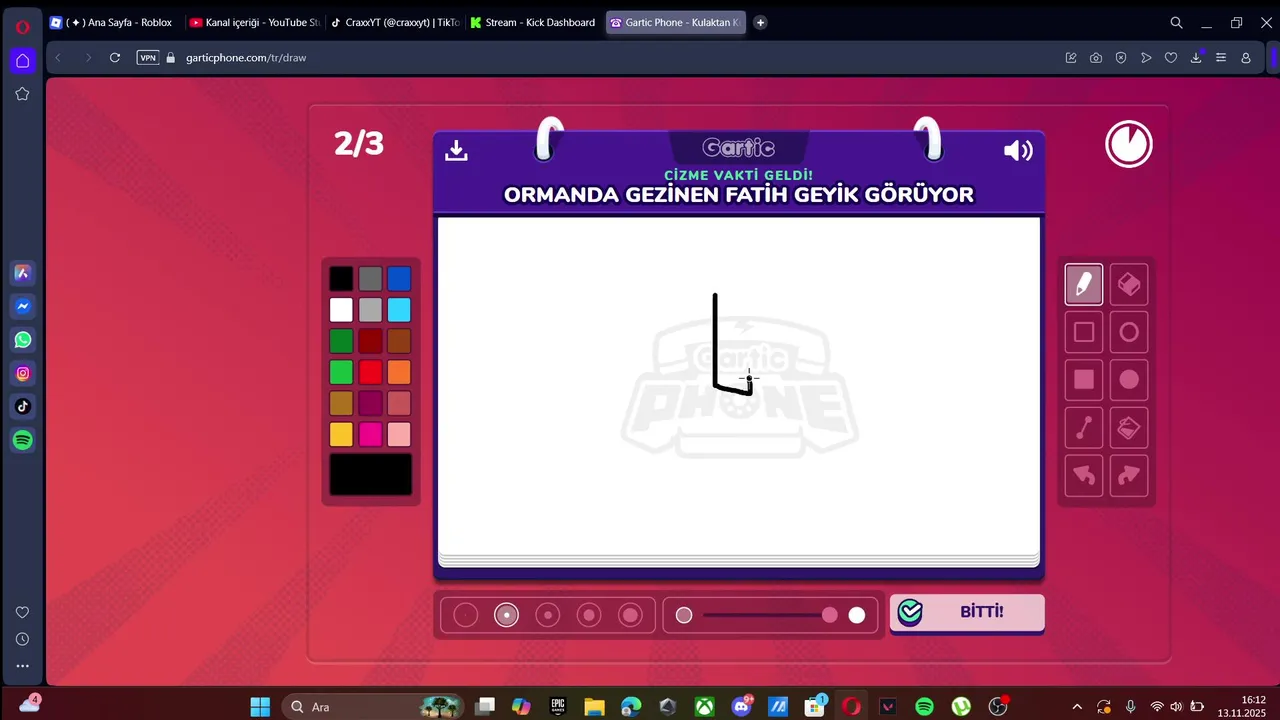
Task: Open Opera sidebar home icon
Action: pyautogui.click(x=22, y=60)
